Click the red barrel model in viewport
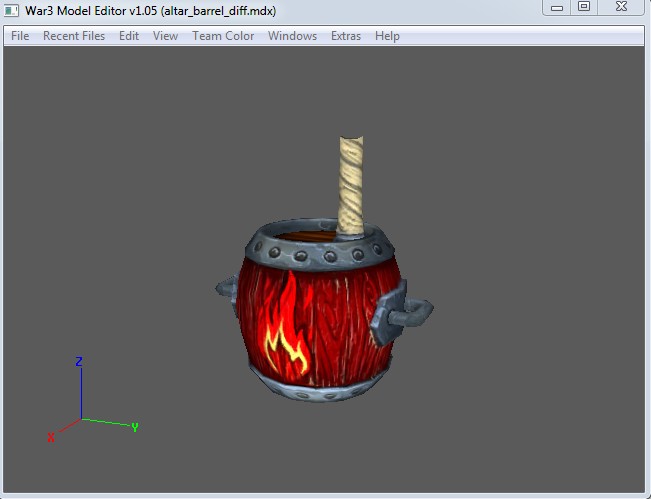The height and width of the screenshot is (499, 651). (324, 311)
